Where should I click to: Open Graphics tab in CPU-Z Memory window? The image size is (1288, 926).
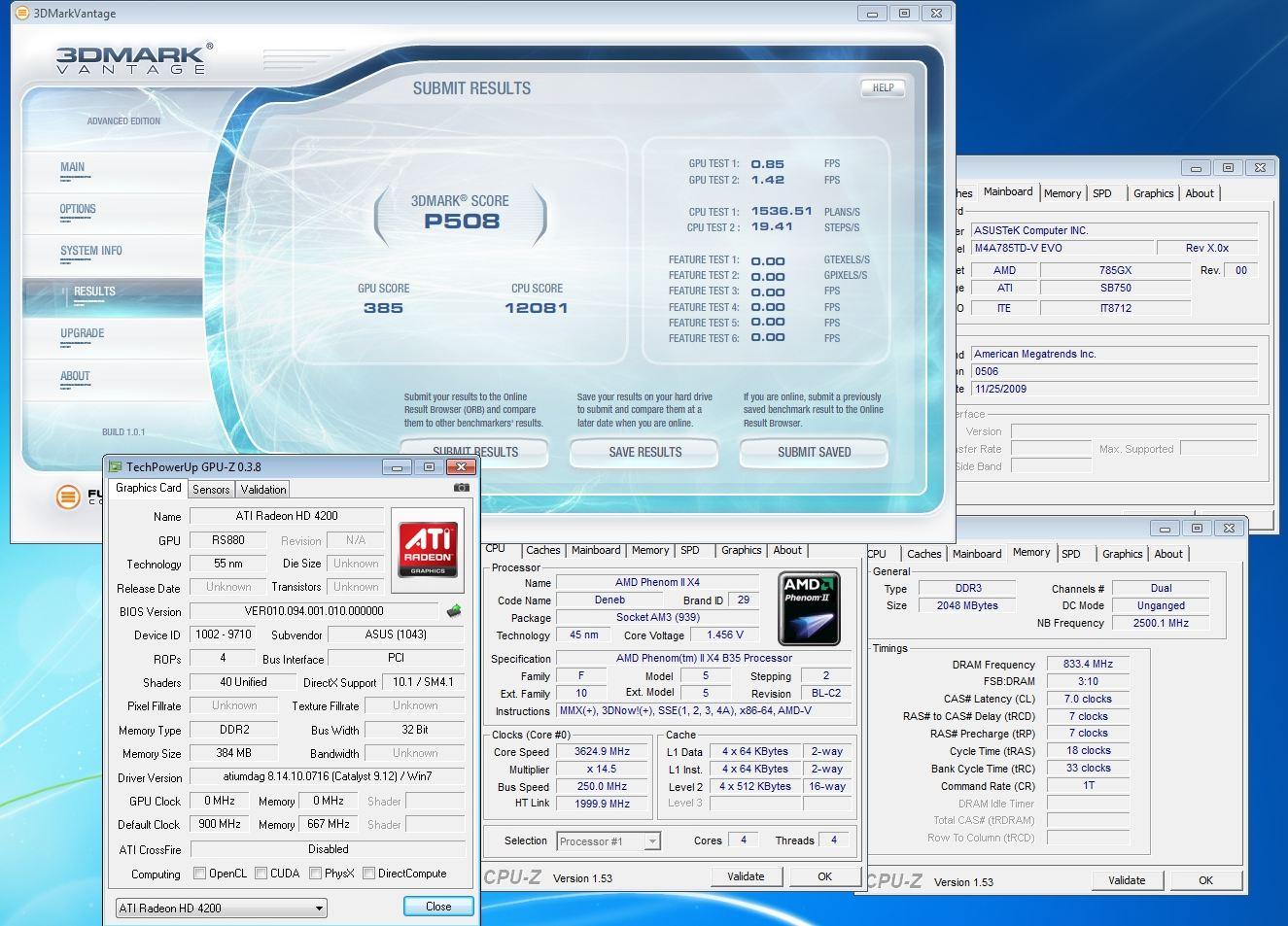click(x=1123, y=554)
